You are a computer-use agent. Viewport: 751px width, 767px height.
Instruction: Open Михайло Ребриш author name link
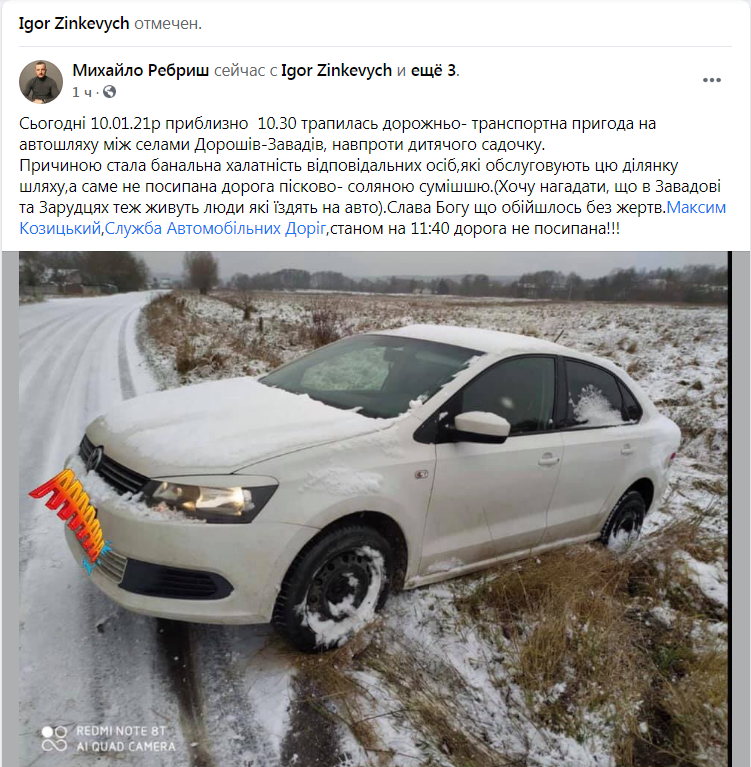[141, 70]
